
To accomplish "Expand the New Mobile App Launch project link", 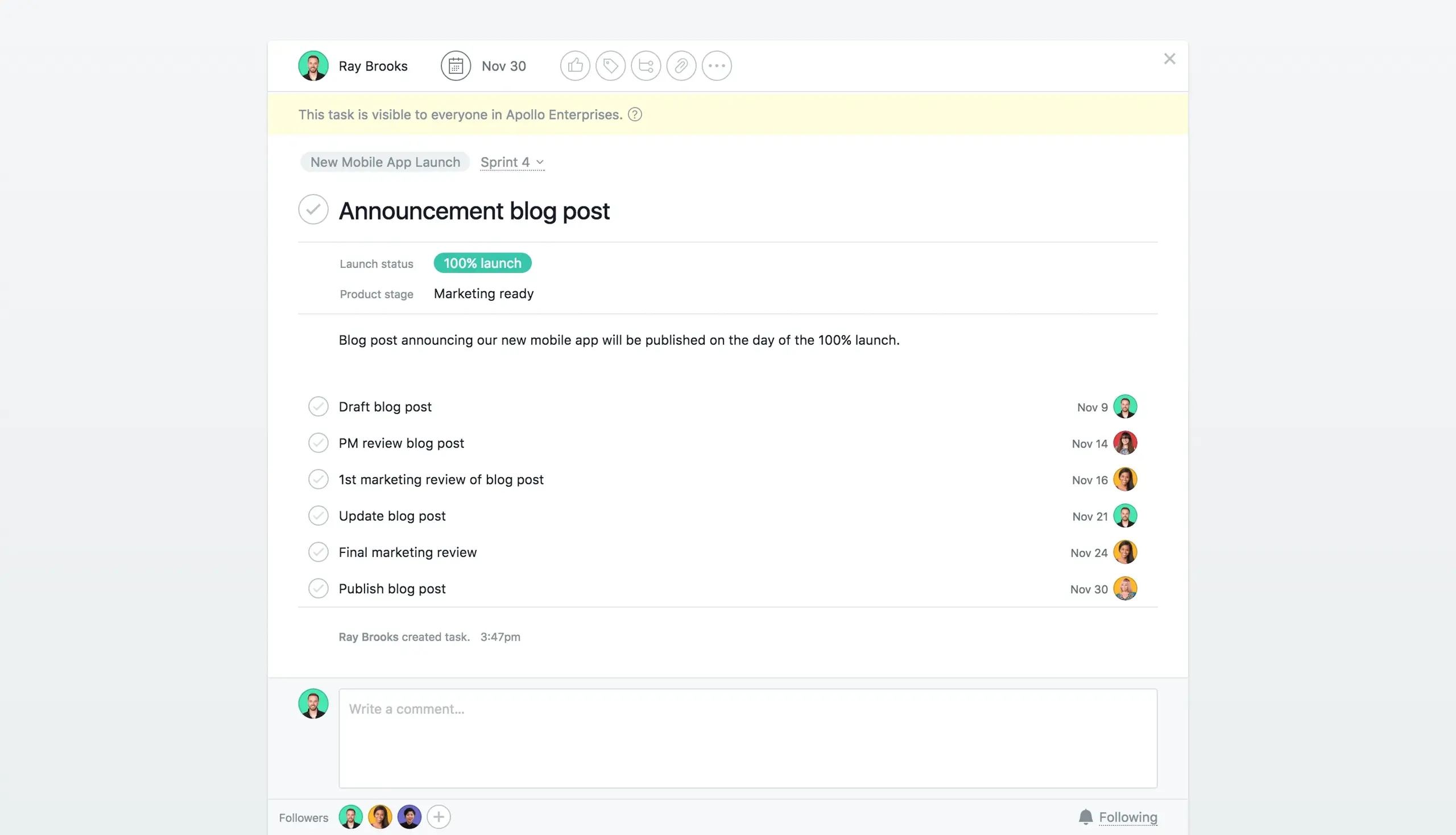I will coord(385,161).
